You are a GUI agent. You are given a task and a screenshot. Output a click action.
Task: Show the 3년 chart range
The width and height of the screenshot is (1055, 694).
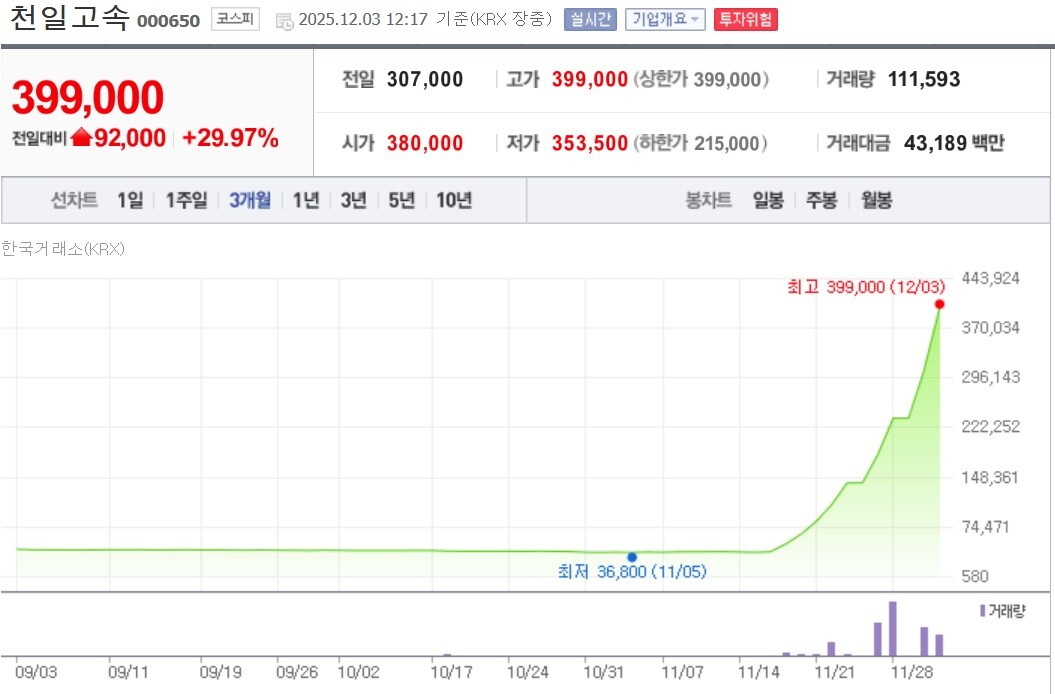click(353, 200)
